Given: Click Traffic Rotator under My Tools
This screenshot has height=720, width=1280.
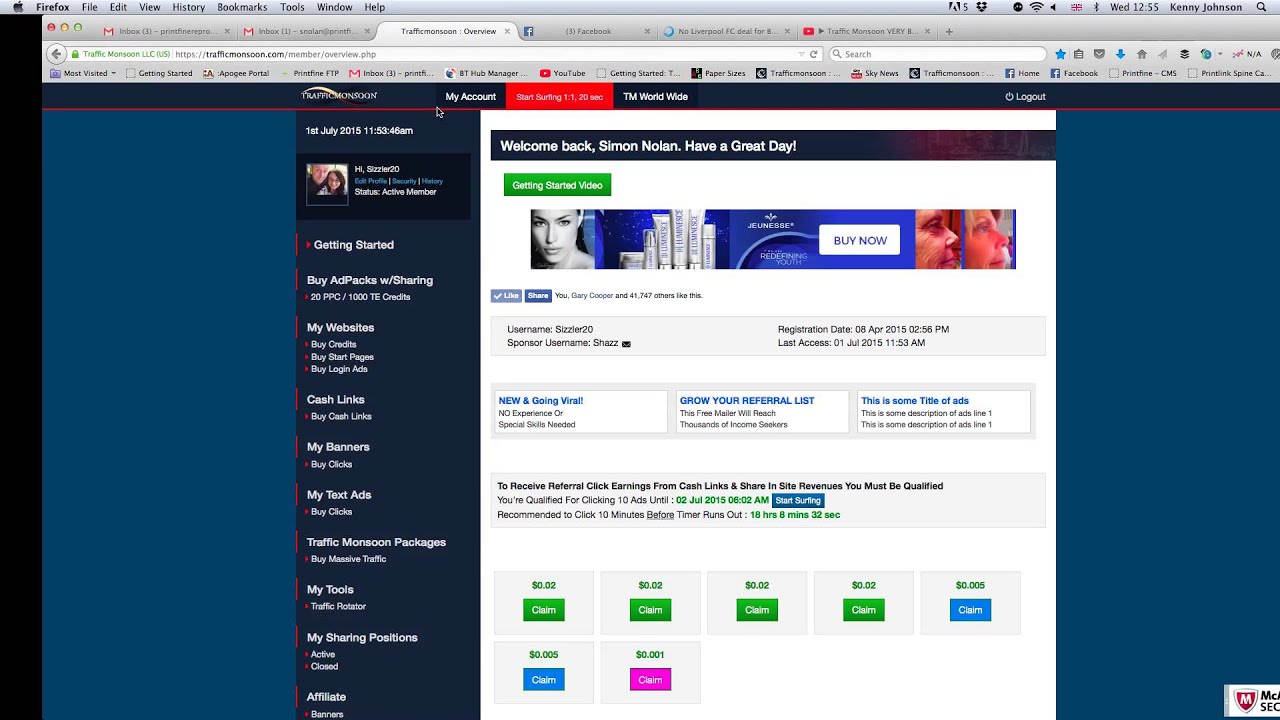Looking at the screenshot, I should [x=338, y=606].
